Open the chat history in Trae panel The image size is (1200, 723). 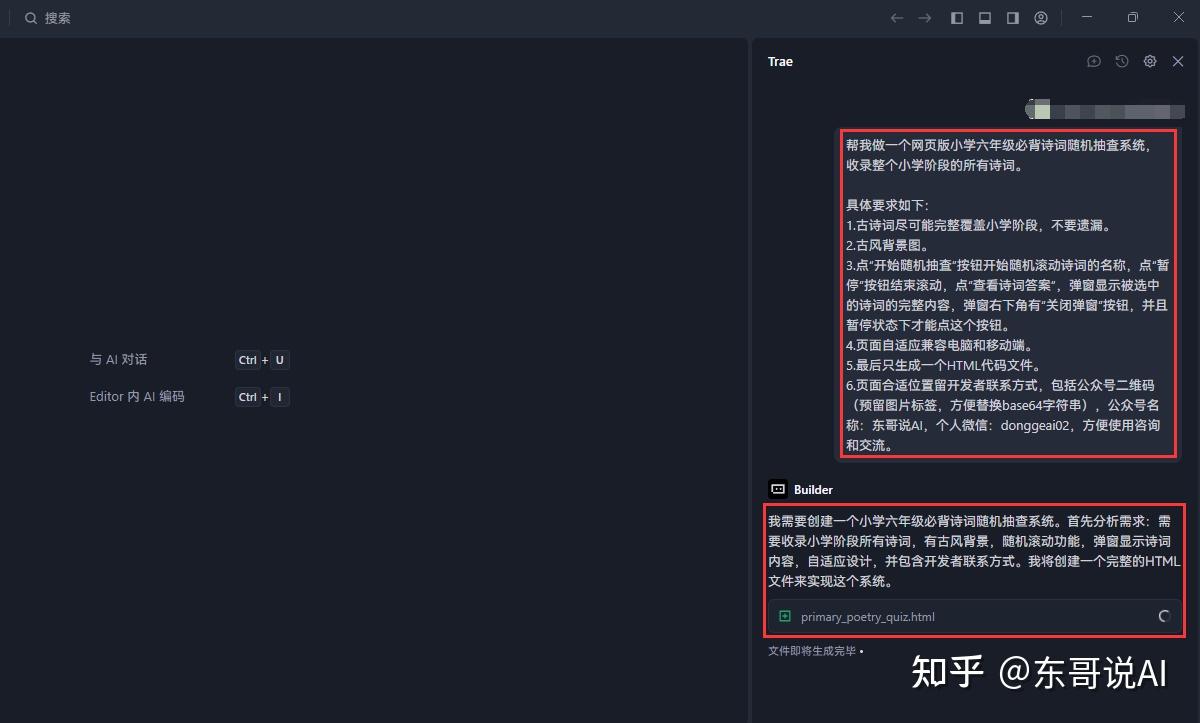pyautogui.click(x=1121, y=61)
